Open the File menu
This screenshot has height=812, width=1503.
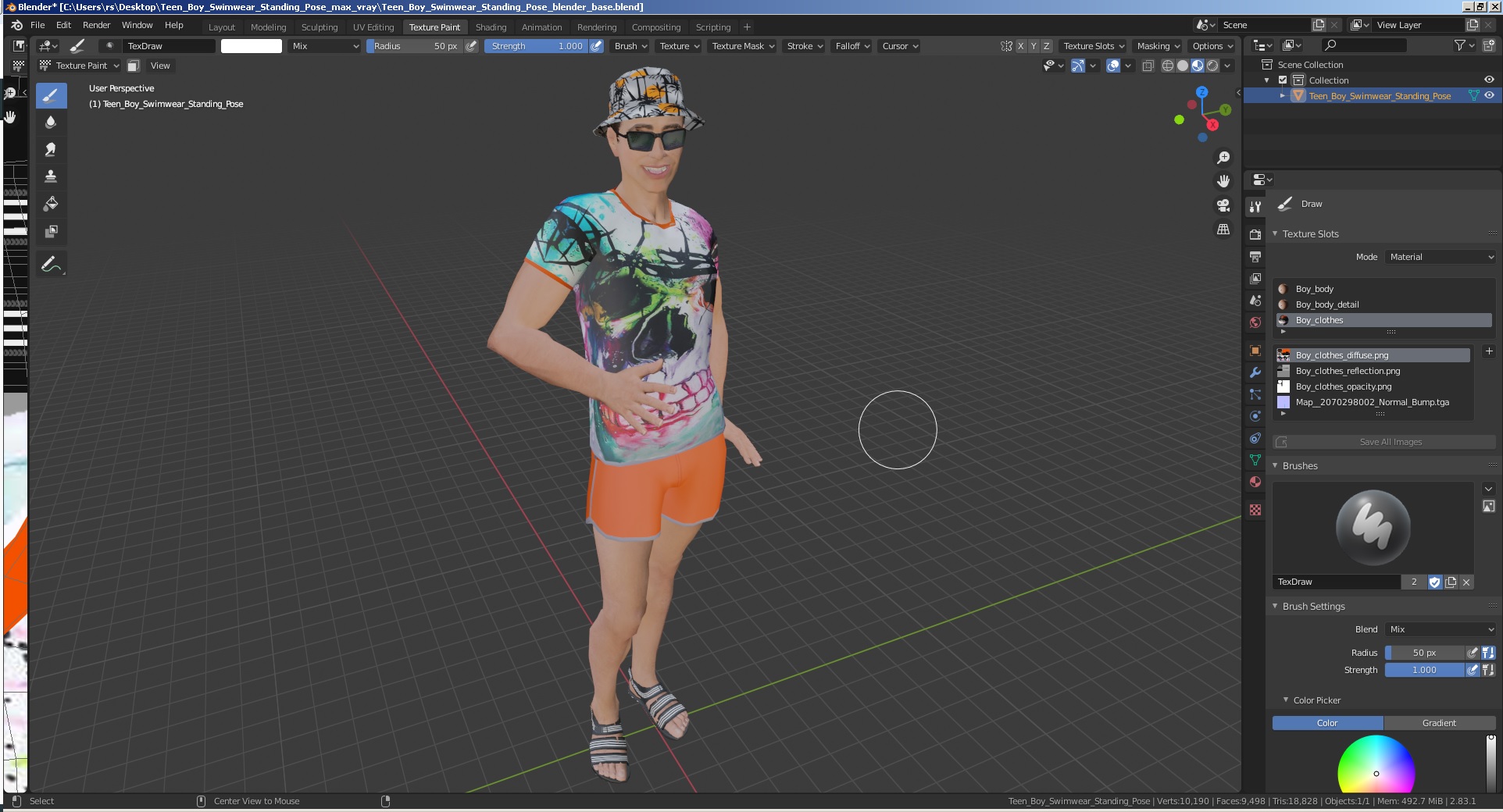point(37,25)
